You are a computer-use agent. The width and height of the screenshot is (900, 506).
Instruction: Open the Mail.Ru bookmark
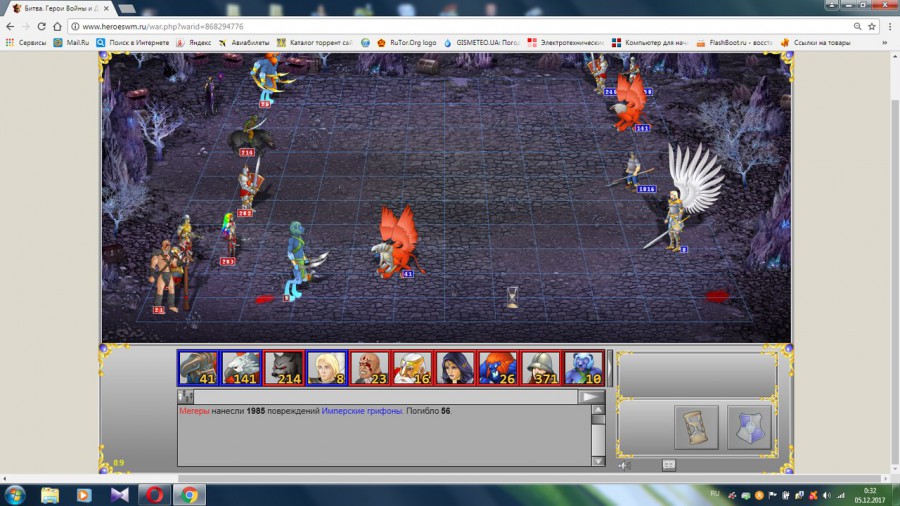(71, 42)
